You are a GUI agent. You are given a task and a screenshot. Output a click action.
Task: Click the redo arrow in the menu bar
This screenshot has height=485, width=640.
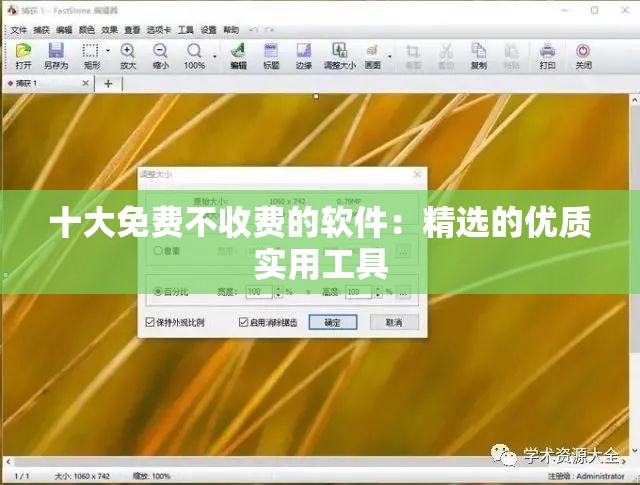point(269,30)
